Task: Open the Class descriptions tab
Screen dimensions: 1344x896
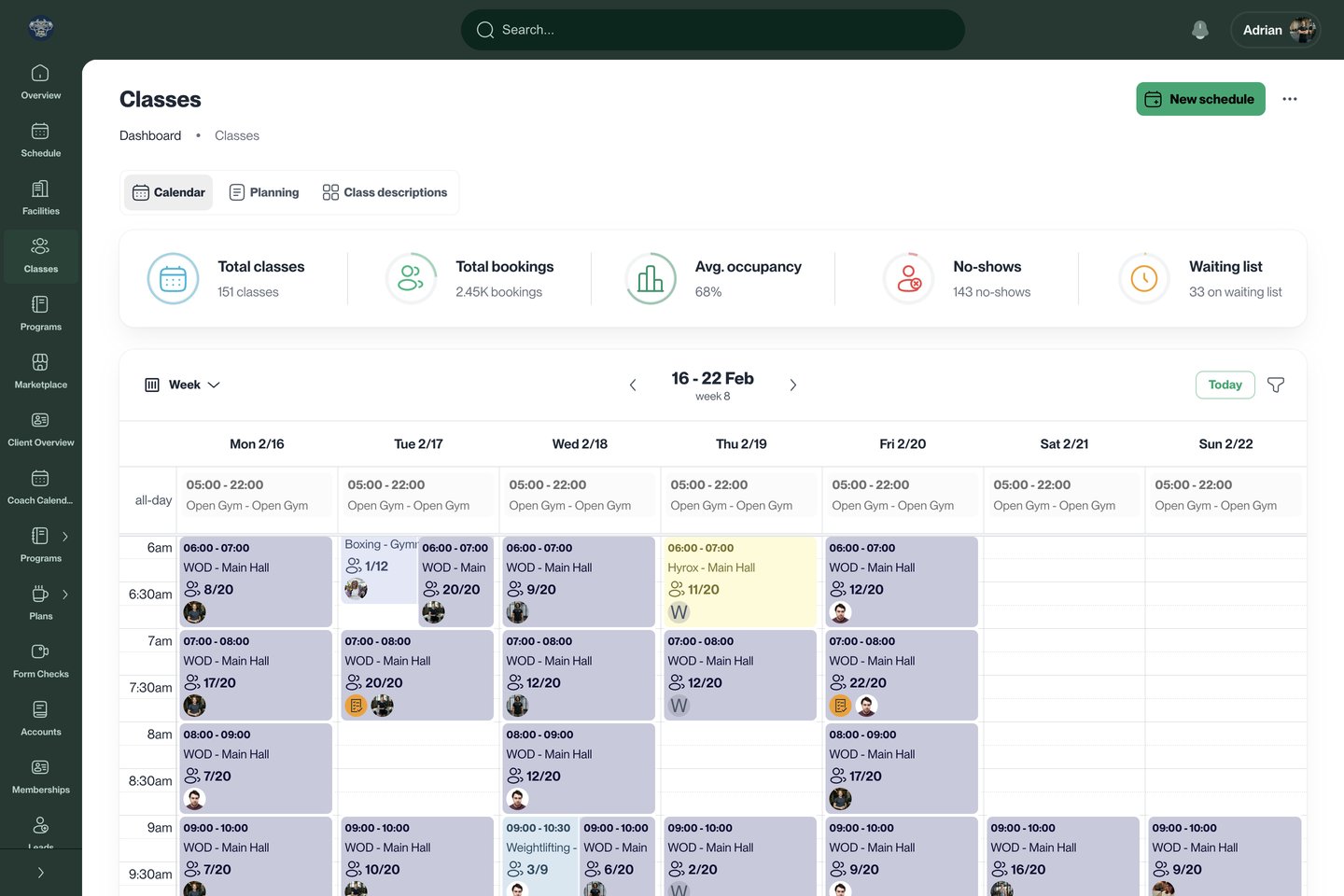Action: tap(385, 192)
